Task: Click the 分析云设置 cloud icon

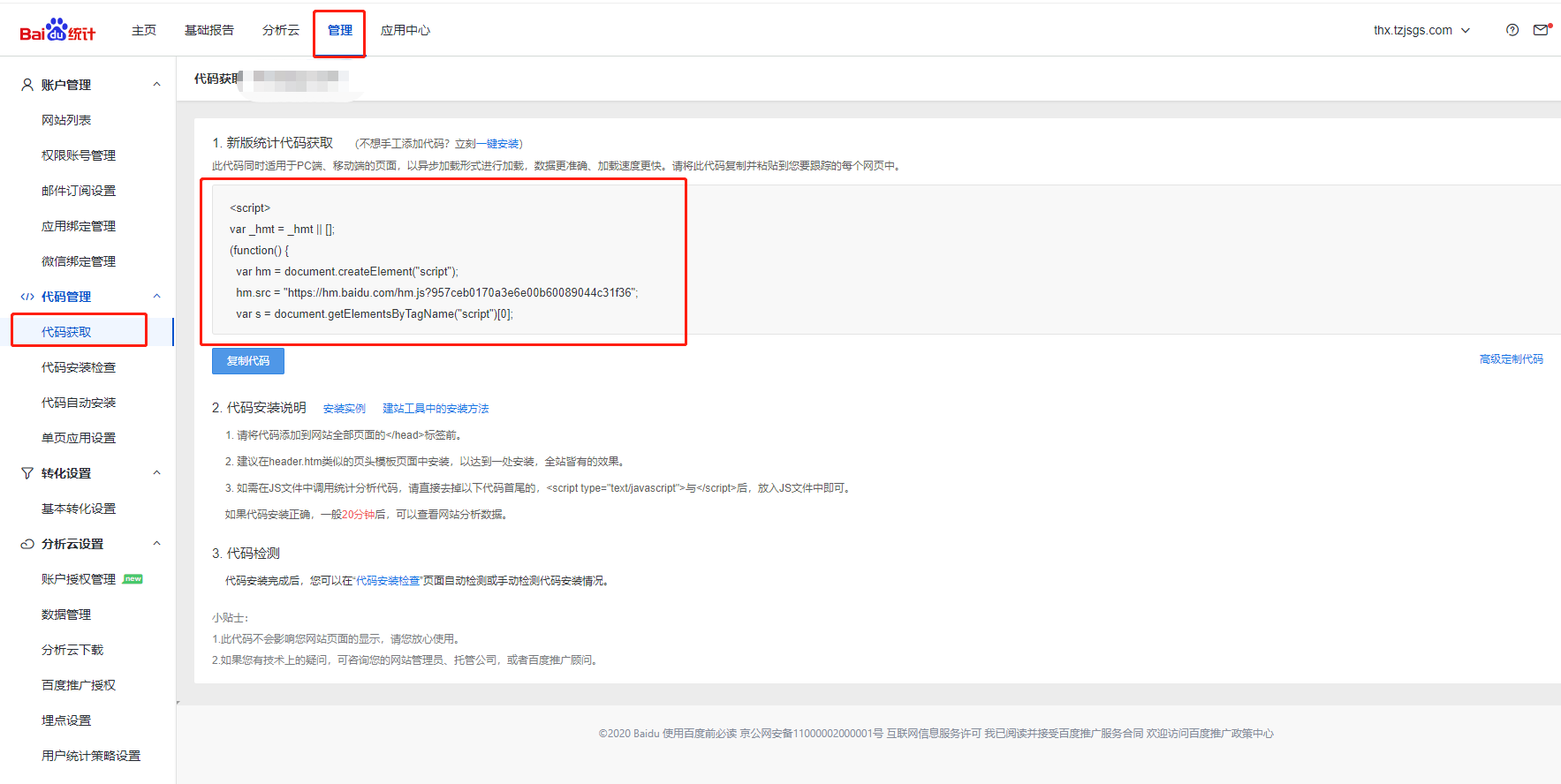Action: pos(27,544)
